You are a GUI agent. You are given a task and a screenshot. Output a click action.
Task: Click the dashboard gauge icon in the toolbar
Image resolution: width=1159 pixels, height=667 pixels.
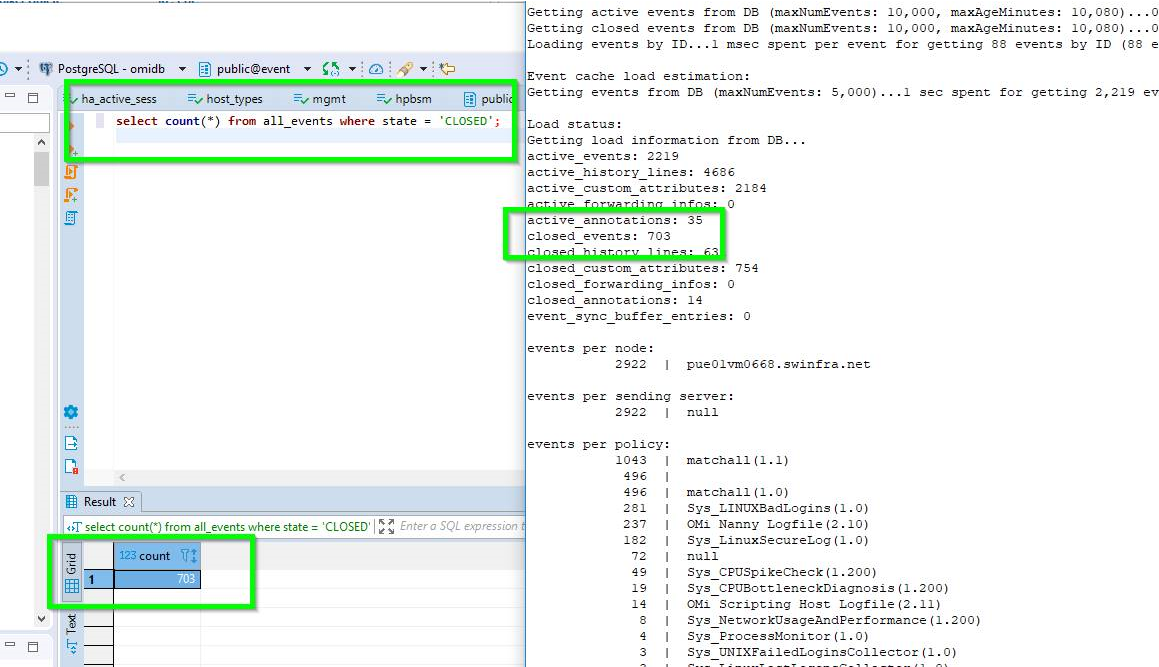[x=375, y=66]
